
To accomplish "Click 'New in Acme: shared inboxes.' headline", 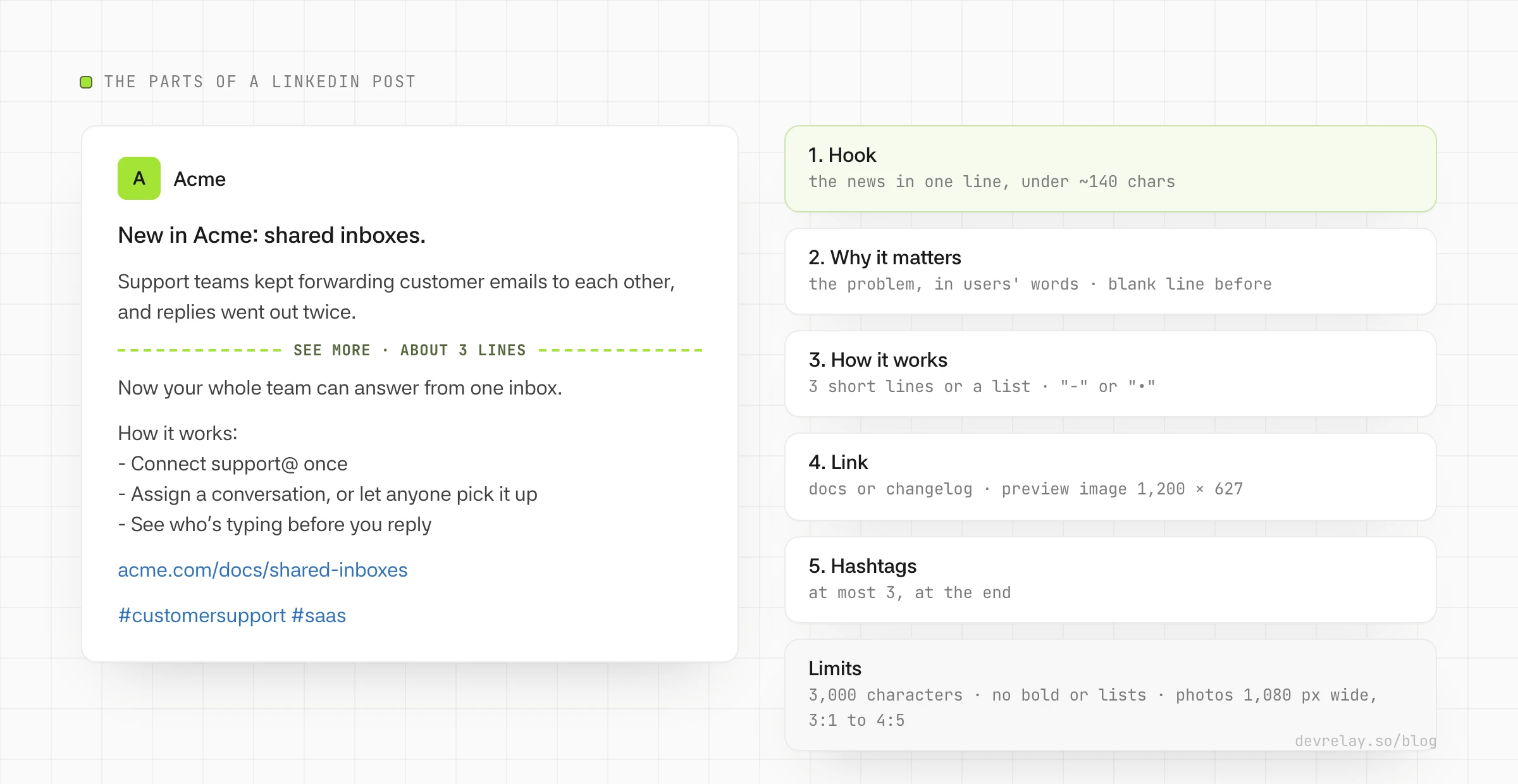I will pos(272,235).
